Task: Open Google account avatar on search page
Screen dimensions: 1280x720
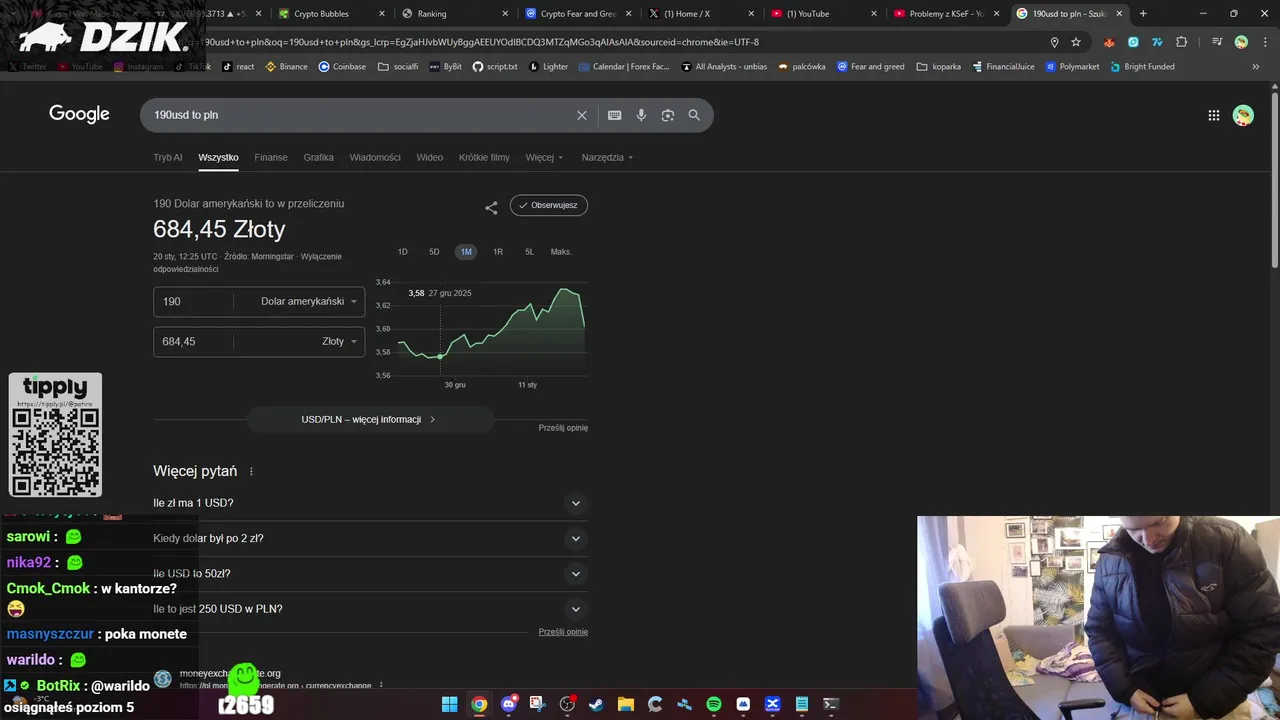Action: [1243, 115]
